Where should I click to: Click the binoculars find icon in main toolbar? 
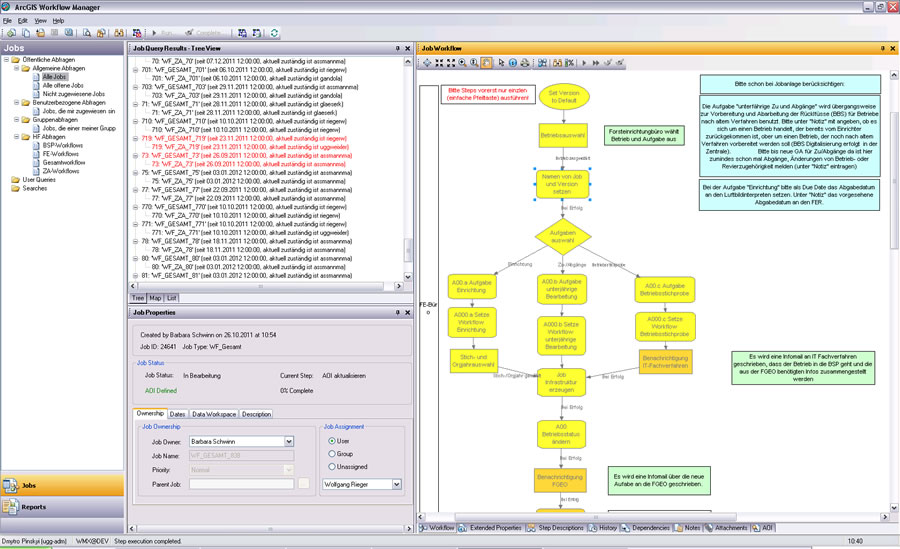click(118, 33)
